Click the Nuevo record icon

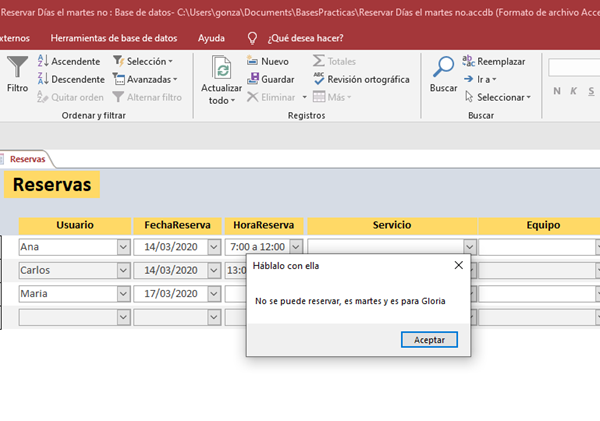(x=267, y=62)
